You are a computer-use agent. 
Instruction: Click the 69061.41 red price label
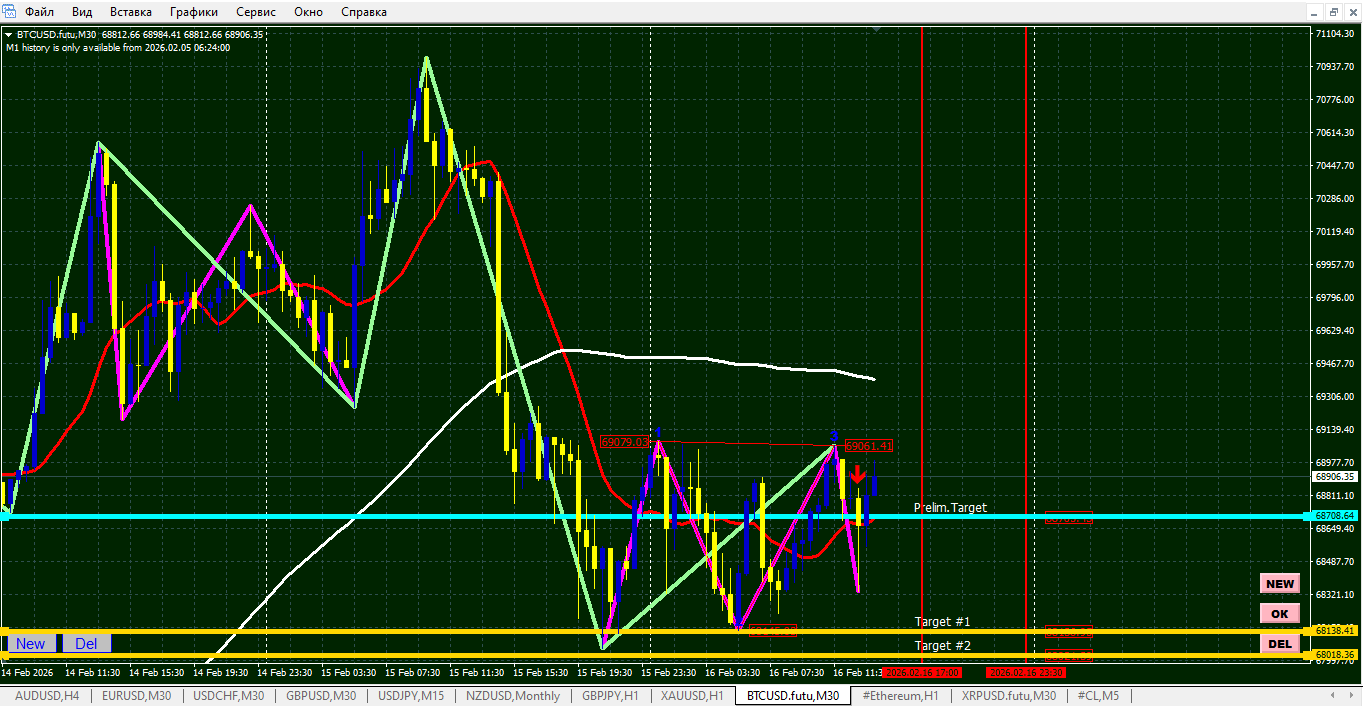point(869,446)
